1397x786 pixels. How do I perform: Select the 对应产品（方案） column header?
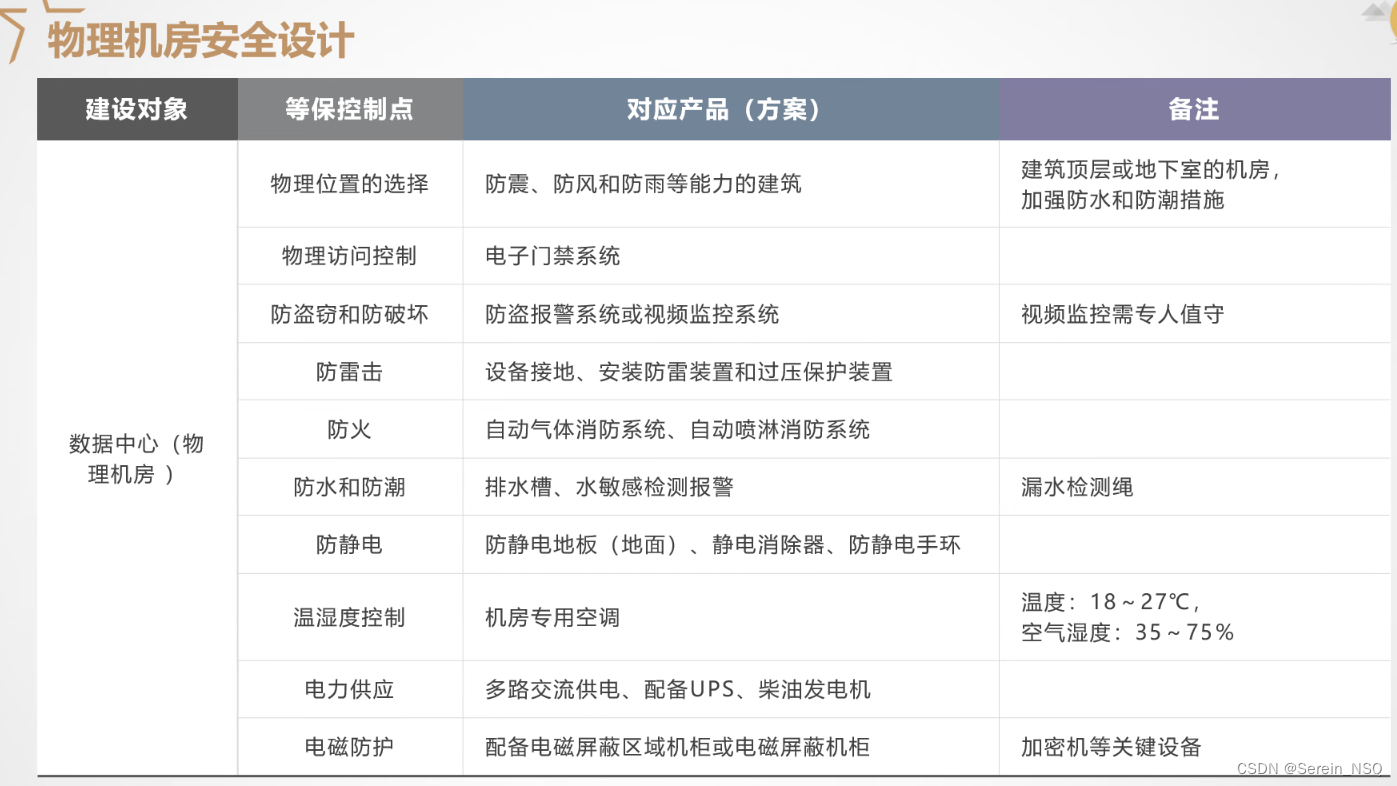click(731, 109)
